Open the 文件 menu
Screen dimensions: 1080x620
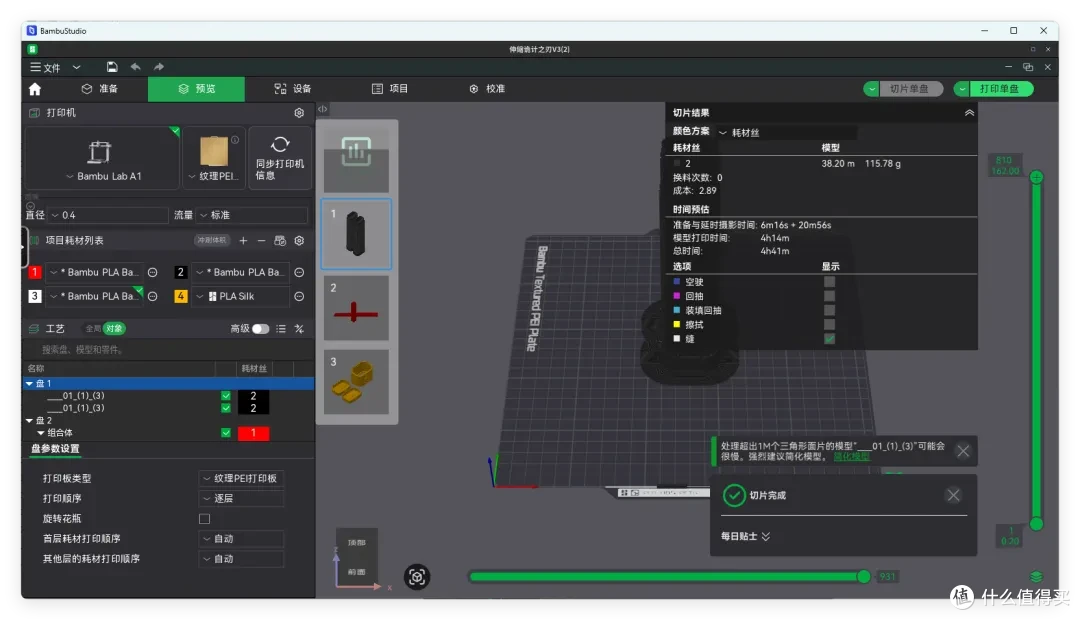pyautogui.click(x=45, y=68)
